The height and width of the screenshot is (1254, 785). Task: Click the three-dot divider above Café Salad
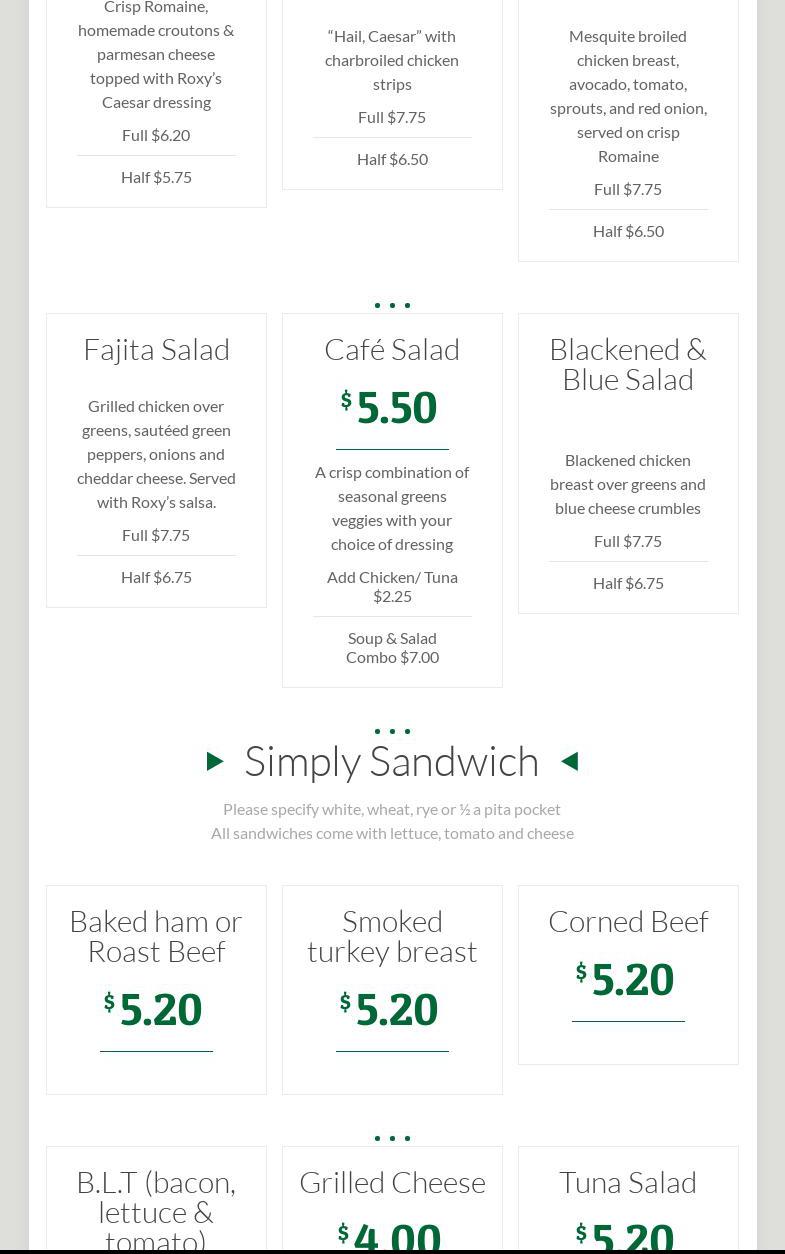coord(392,305)
